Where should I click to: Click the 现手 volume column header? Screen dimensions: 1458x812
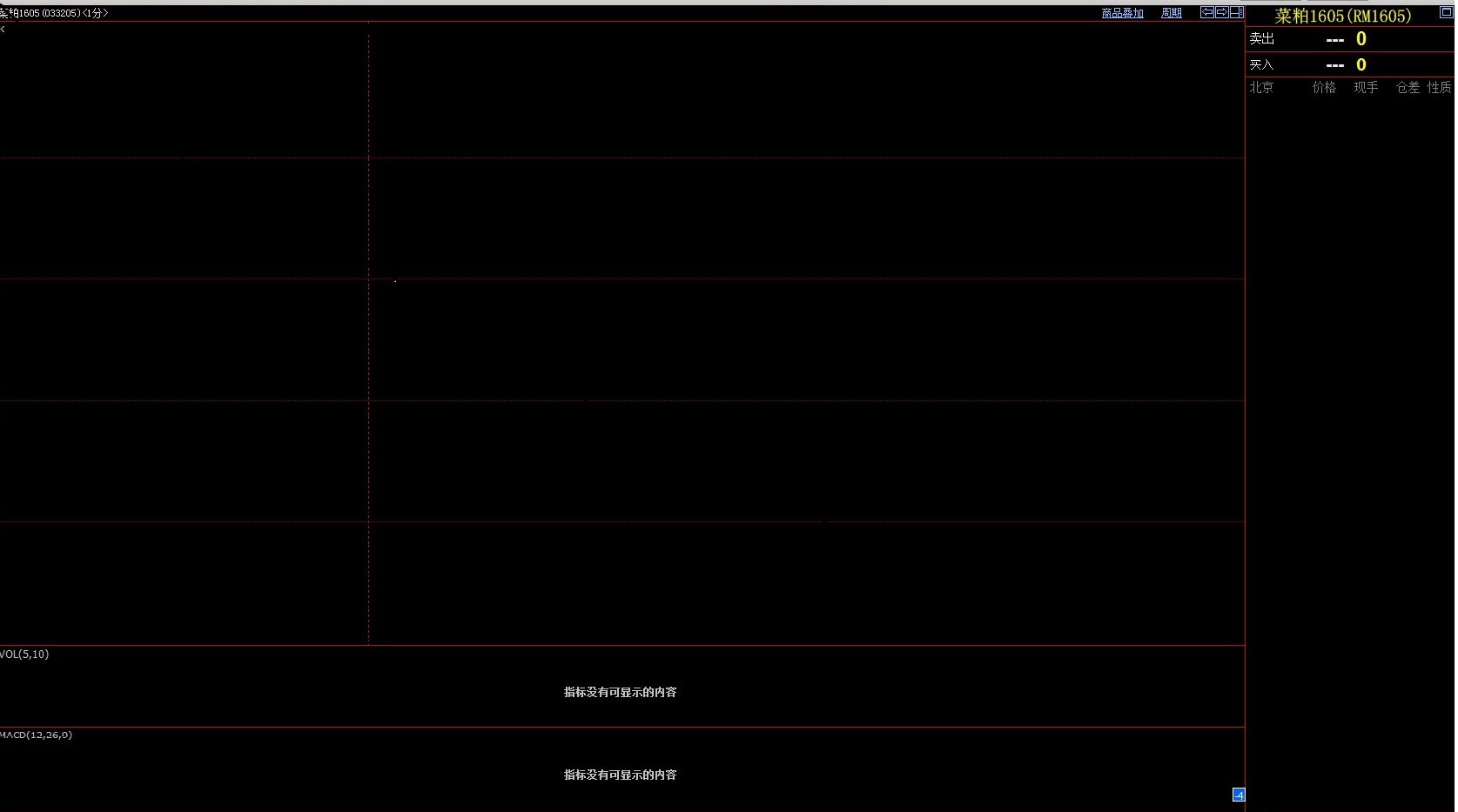click(1366, 87)
